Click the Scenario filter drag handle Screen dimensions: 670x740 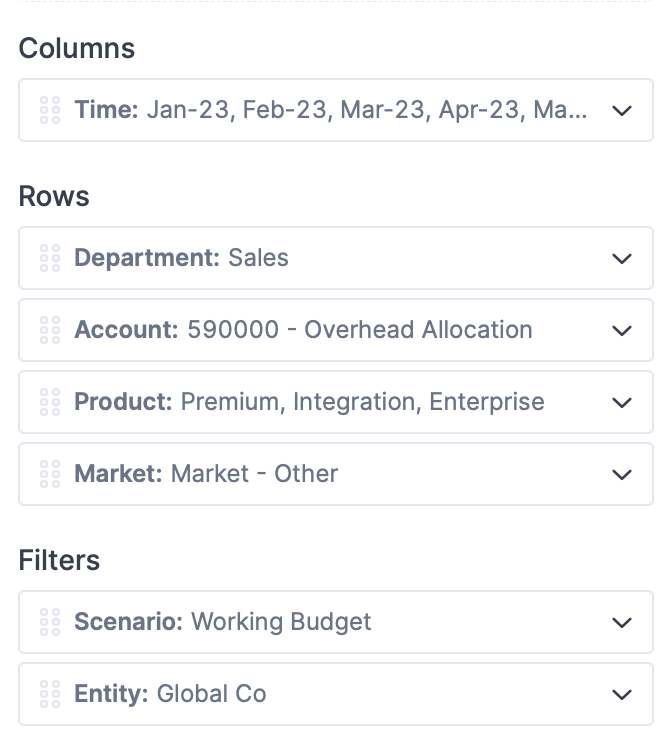coord(49,622)
